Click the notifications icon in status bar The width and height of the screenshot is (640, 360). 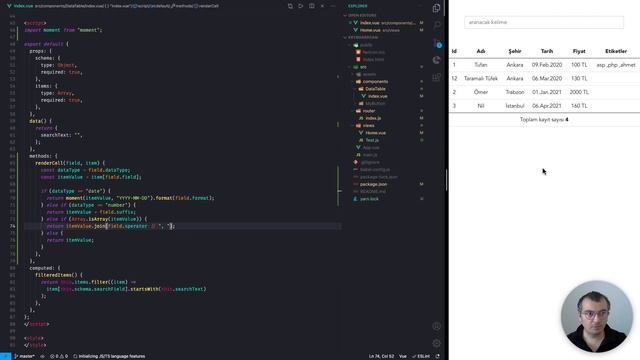point(438,356)
